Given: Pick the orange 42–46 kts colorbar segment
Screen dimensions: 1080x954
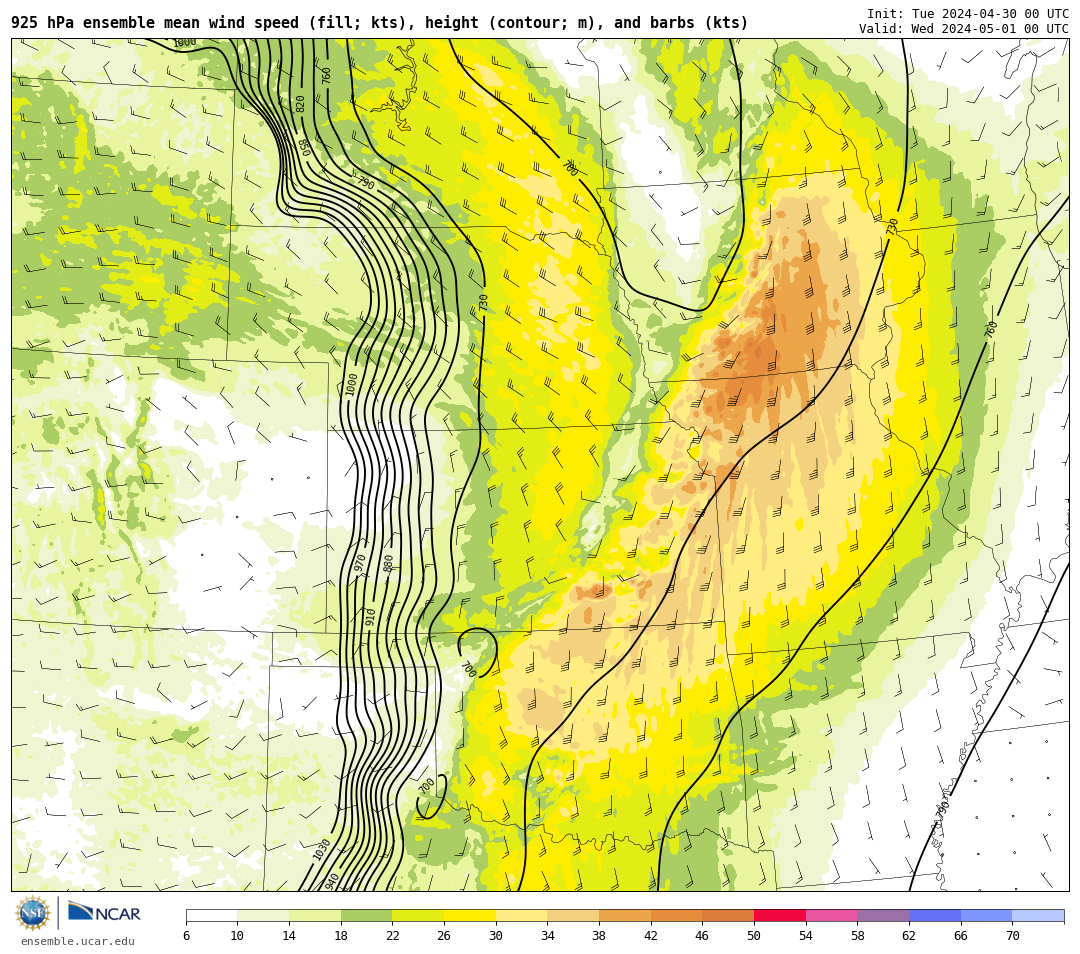Looking at the screenshot, I should click(676, 915).
